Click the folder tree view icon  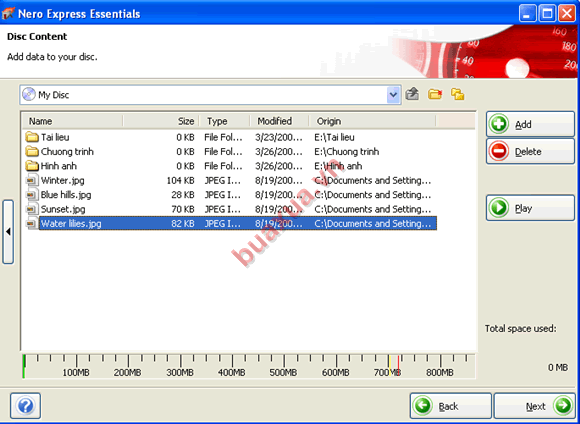458,94
